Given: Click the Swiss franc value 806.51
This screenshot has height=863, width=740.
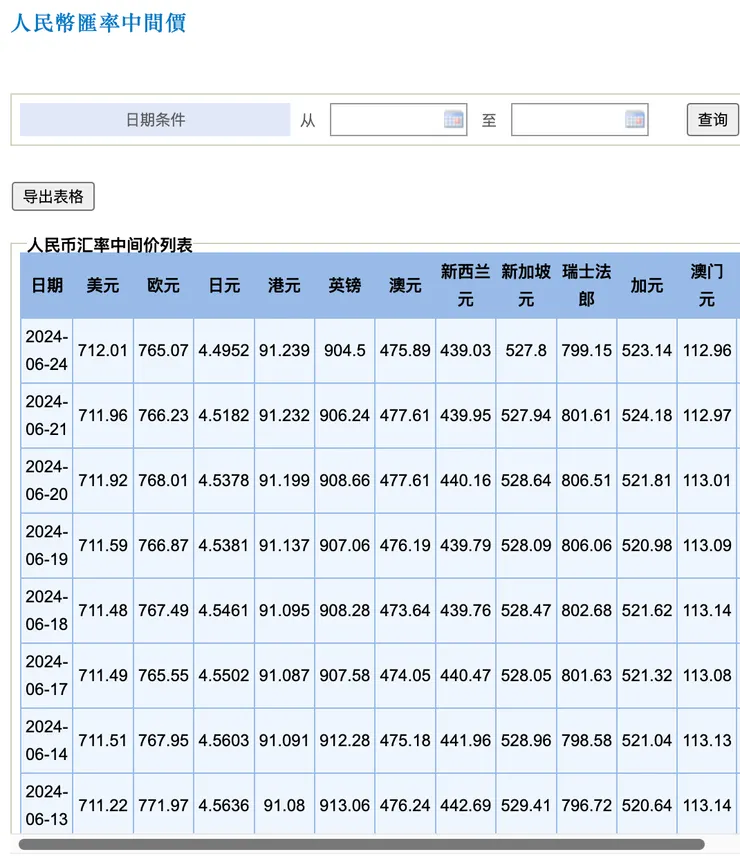Looking at the screenshot, I should [x=586, y=480].
